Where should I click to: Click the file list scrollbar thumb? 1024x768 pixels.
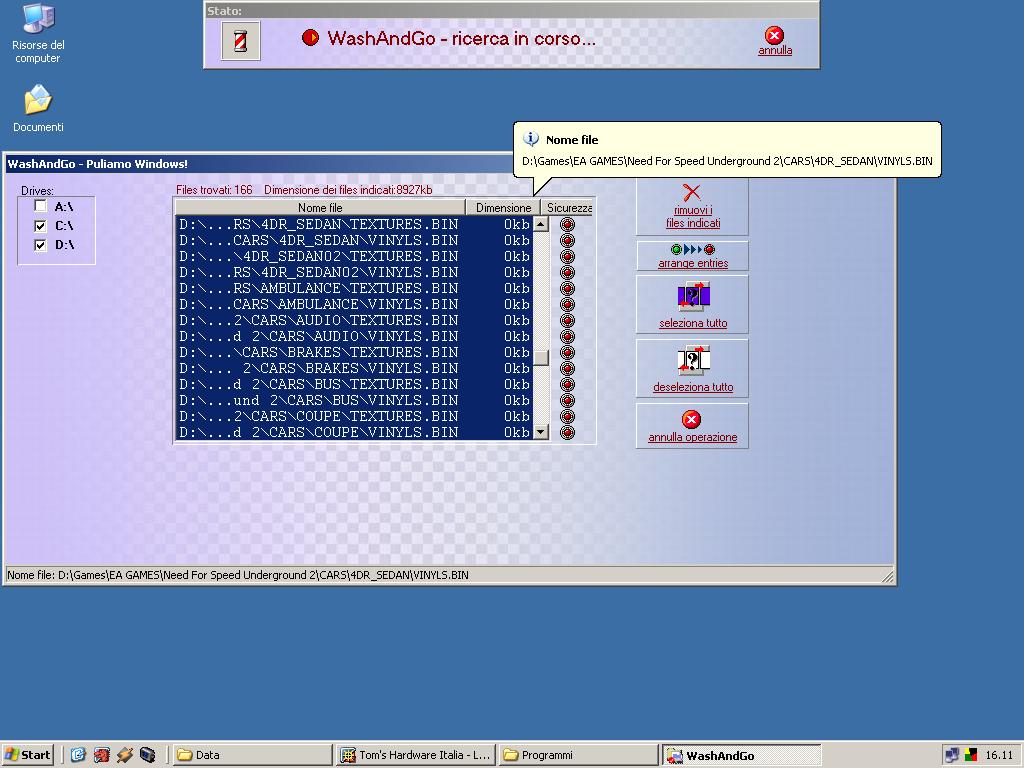pyautogui.click(x=541, y=358)
